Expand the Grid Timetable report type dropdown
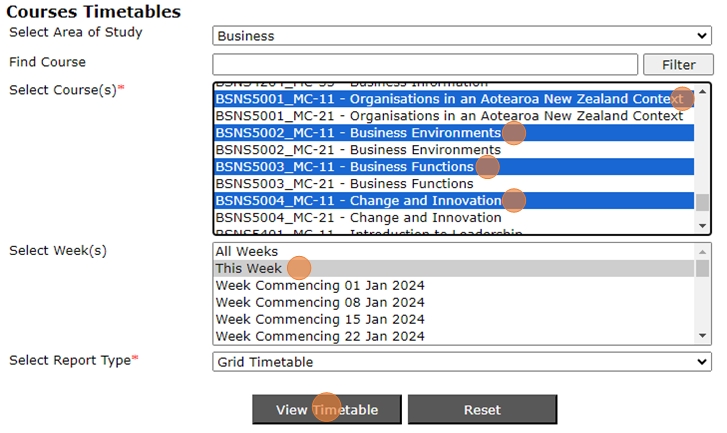 (x=461, y=362)
